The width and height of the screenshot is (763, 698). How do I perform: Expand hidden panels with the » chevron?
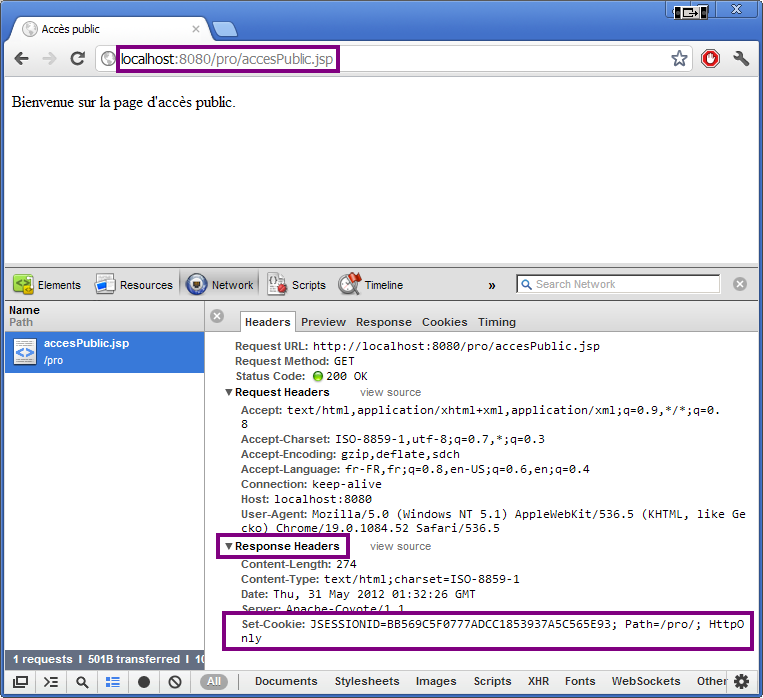click(492, 285)
